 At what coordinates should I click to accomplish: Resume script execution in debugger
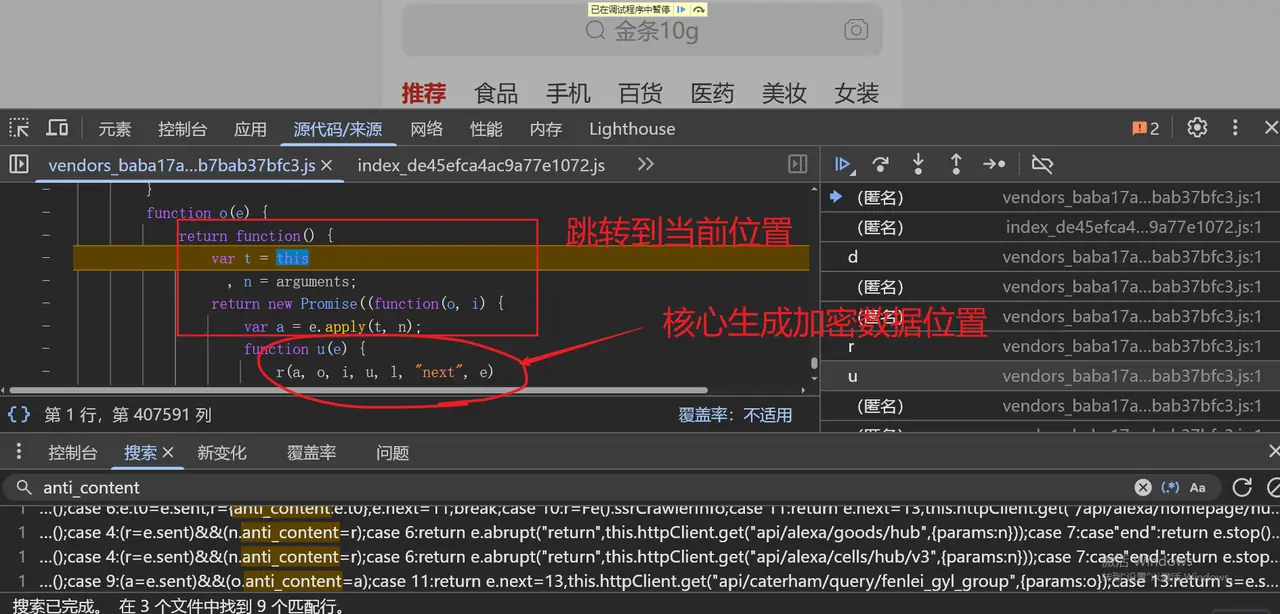point(842,164)
